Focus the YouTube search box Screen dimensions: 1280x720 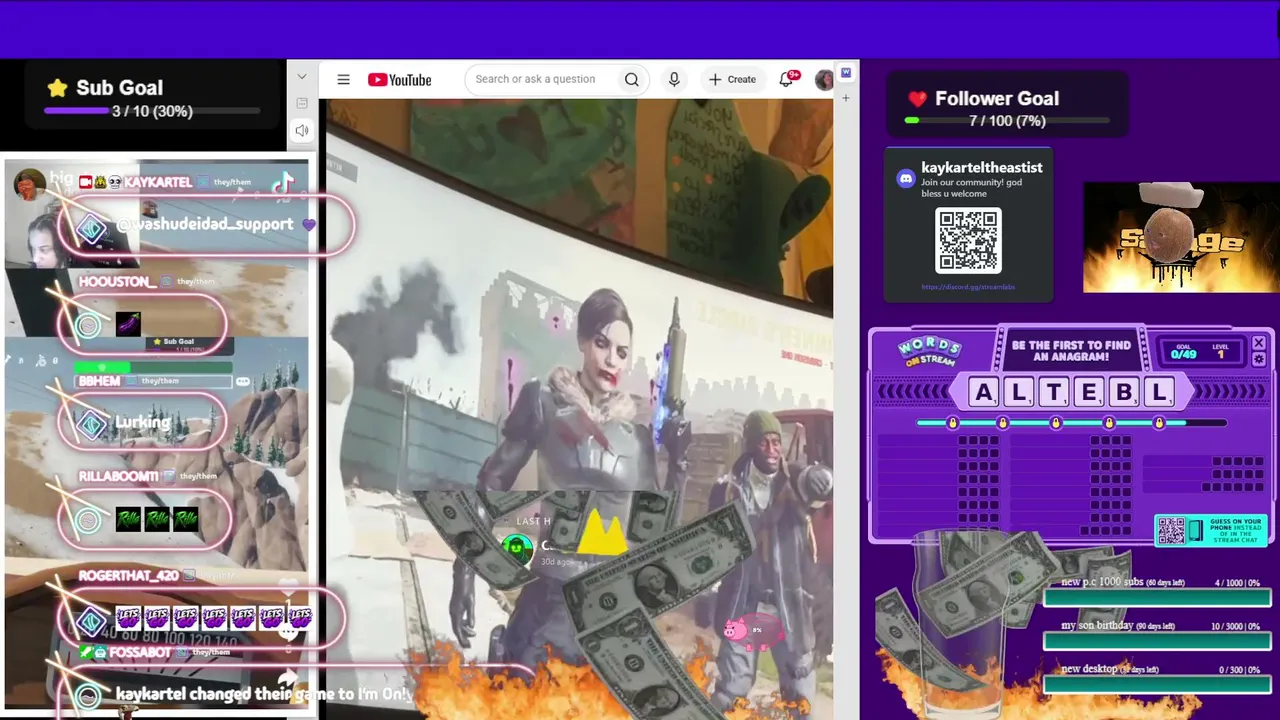(x=543, y=80)
